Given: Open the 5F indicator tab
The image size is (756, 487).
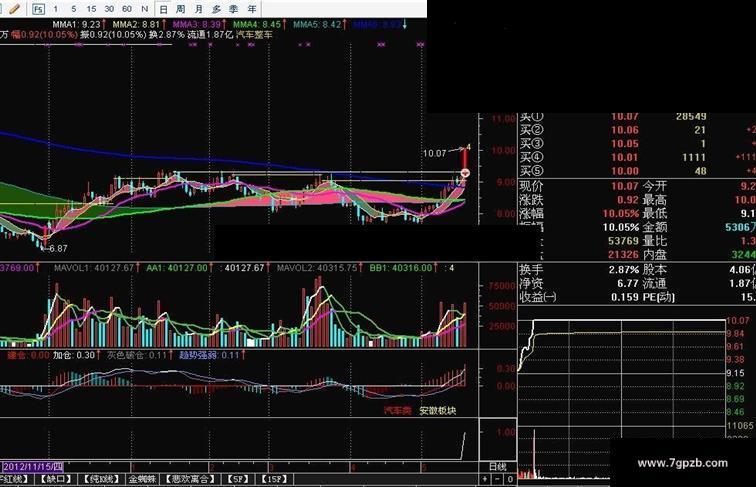Looking at the screenshot, I should coord(238,479).
